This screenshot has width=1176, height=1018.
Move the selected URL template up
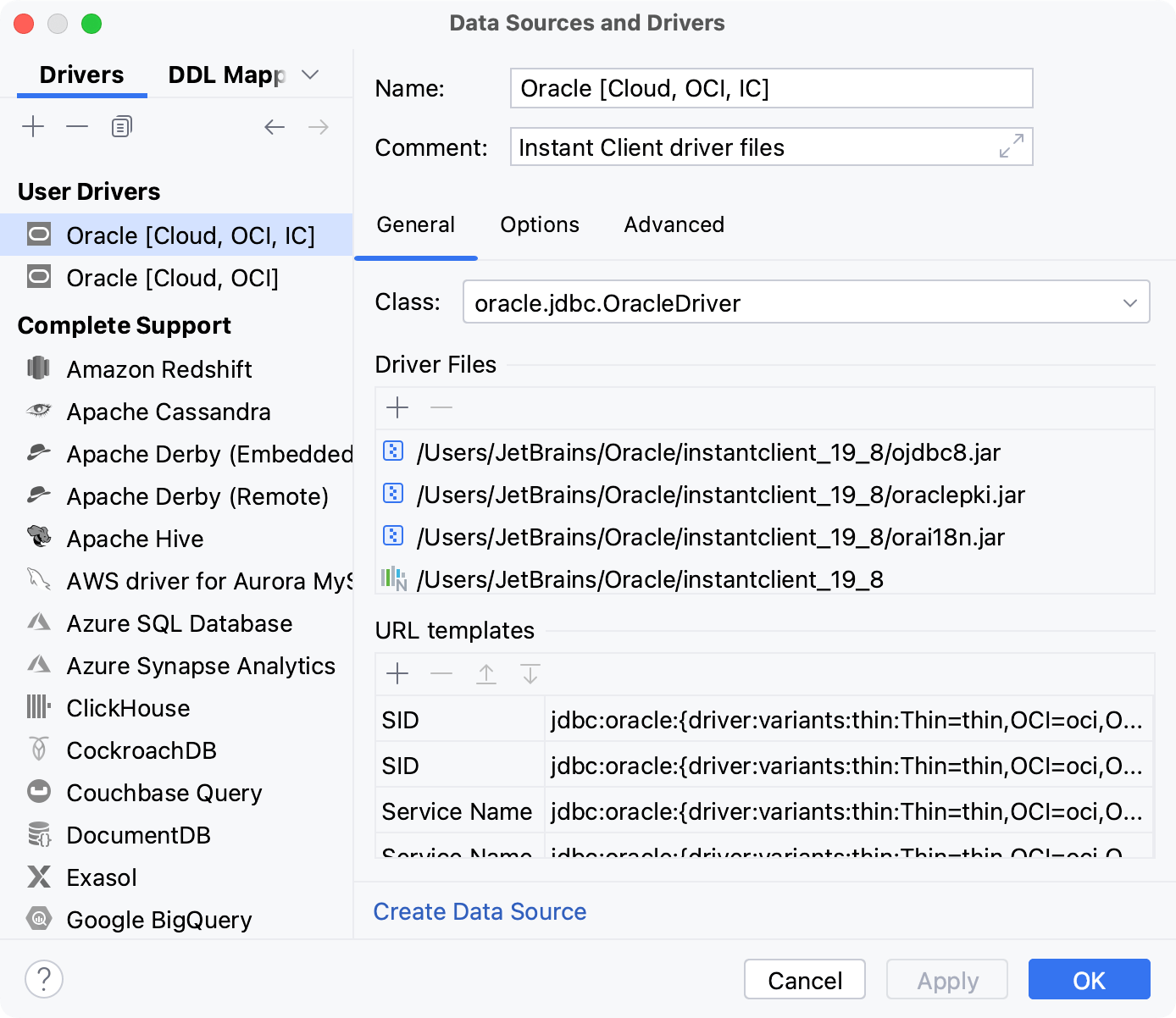click(486, 673)
